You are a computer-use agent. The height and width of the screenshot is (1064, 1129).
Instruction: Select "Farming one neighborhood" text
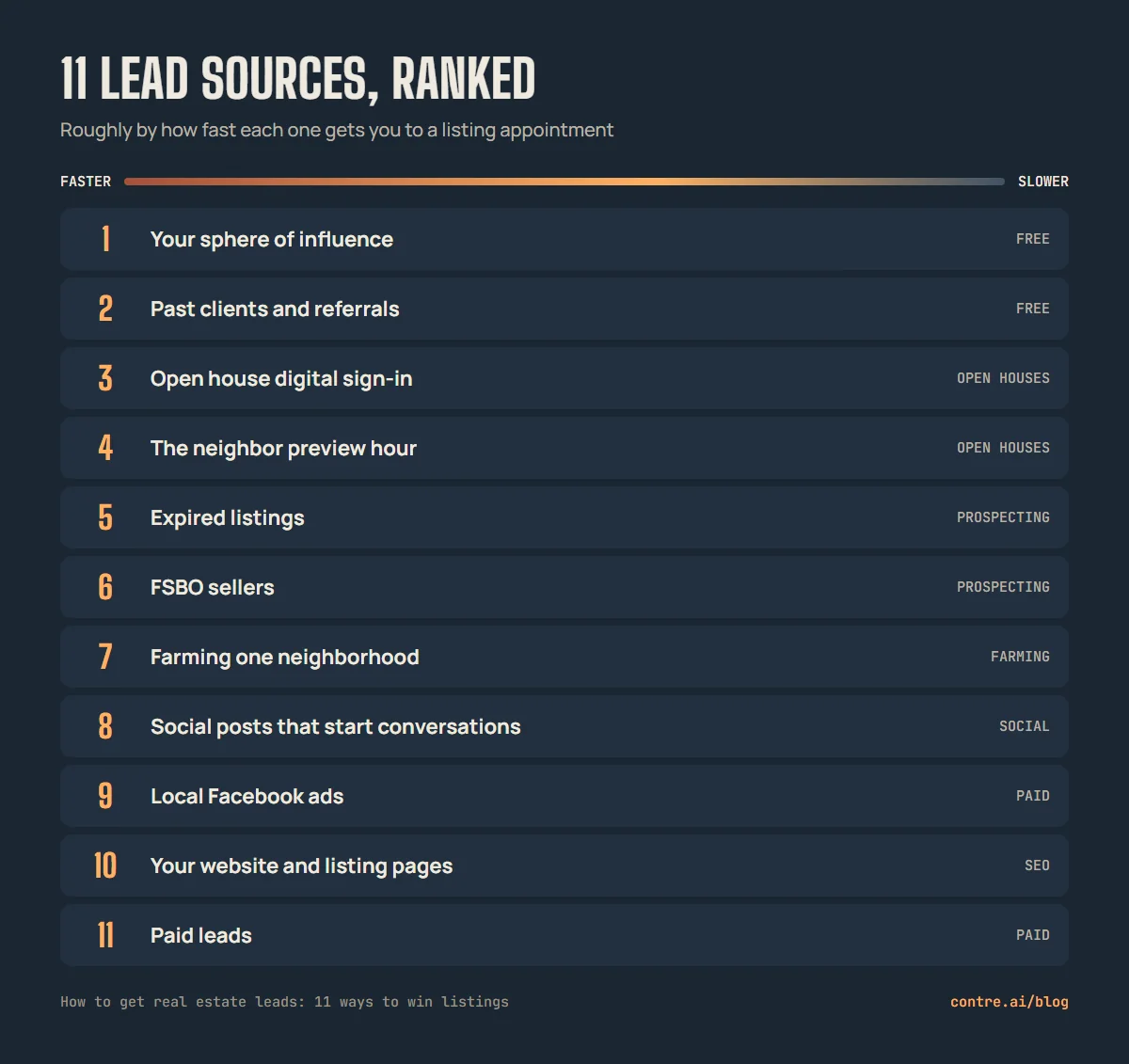285,658
